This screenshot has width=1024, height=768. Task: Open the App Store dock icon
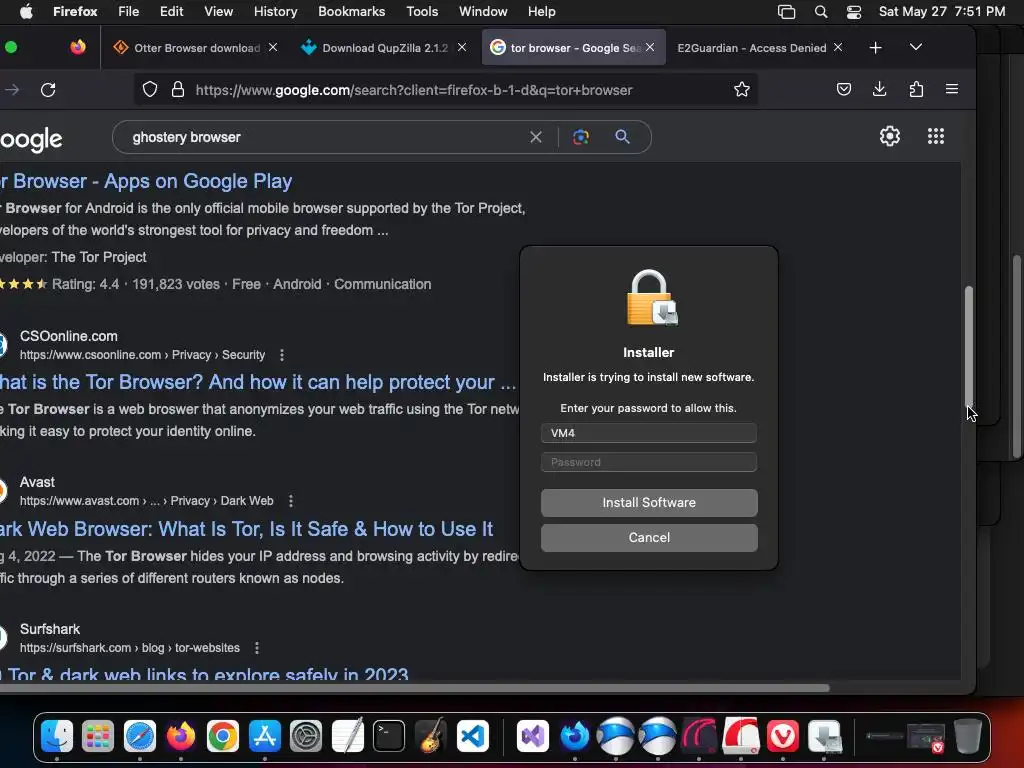264,737
